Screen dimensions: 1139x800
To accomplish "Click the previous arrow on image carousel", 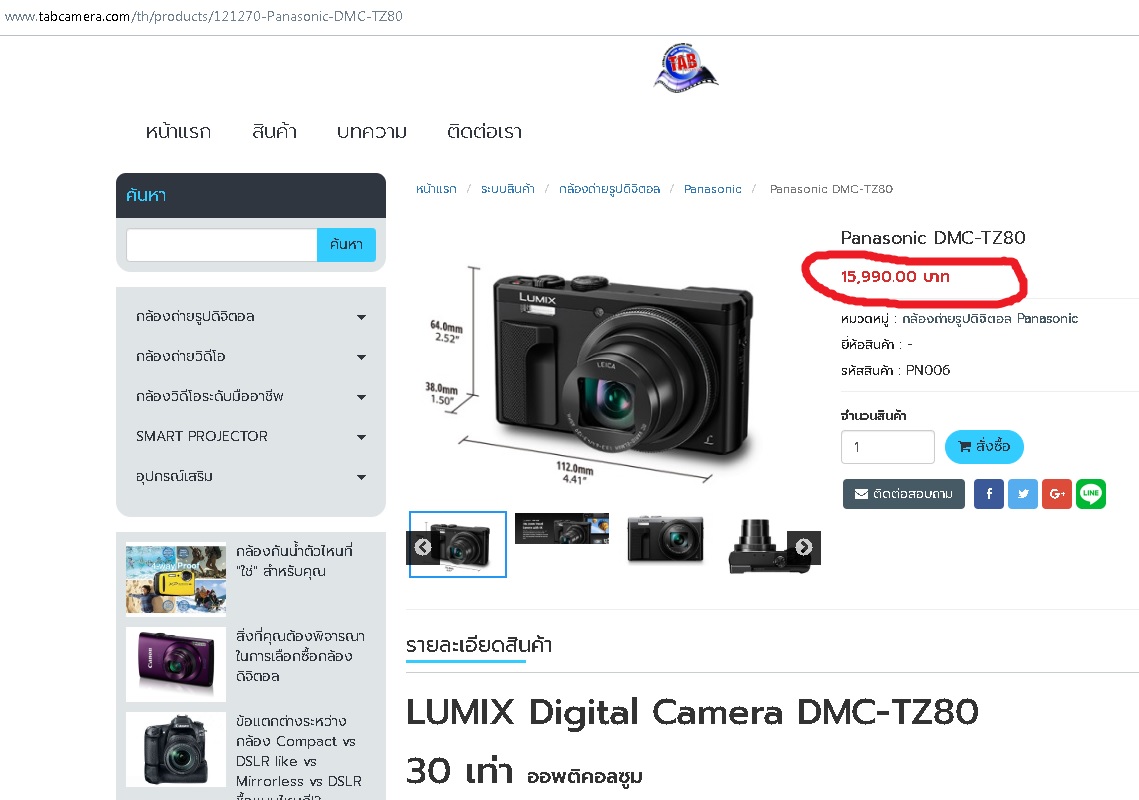I will tap(423, 547).
